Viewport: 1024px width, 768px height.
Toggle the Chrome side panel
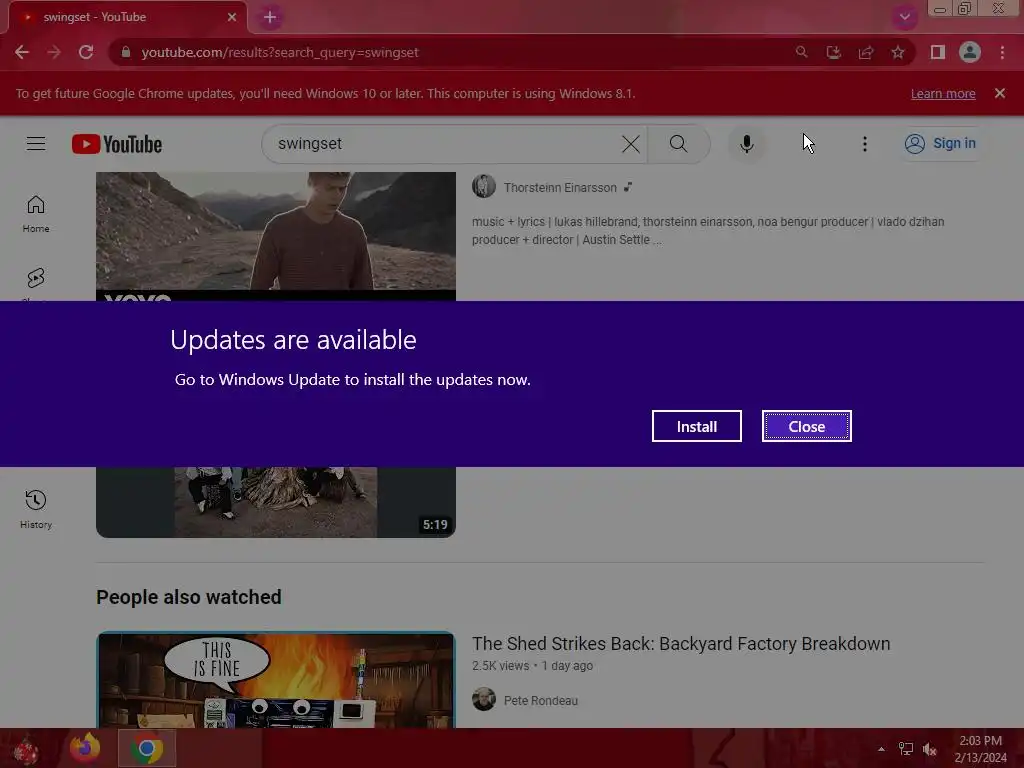coord(938,52)
